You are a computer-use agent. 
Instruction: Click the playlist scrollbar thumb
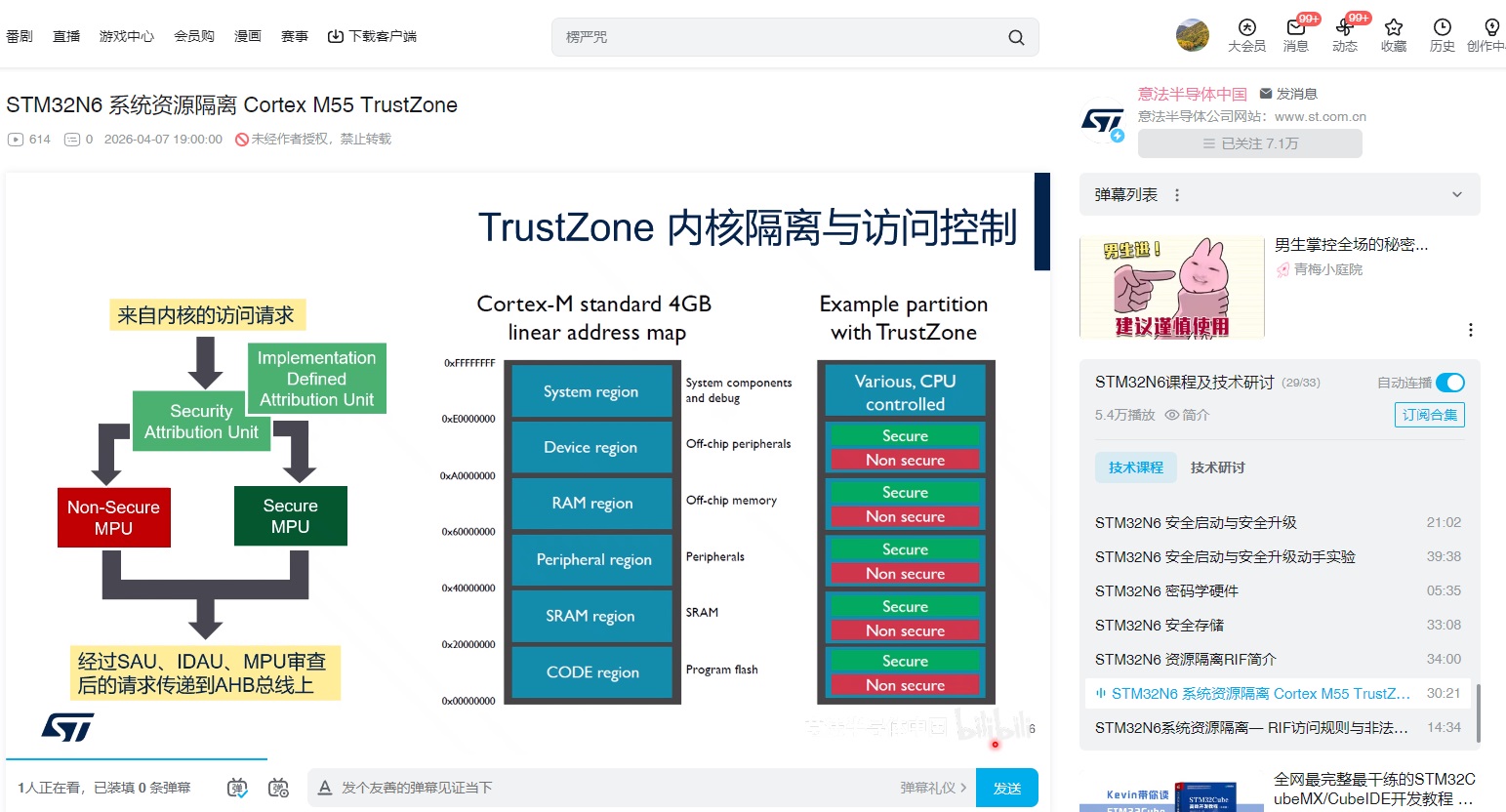tap(1478, 713)
